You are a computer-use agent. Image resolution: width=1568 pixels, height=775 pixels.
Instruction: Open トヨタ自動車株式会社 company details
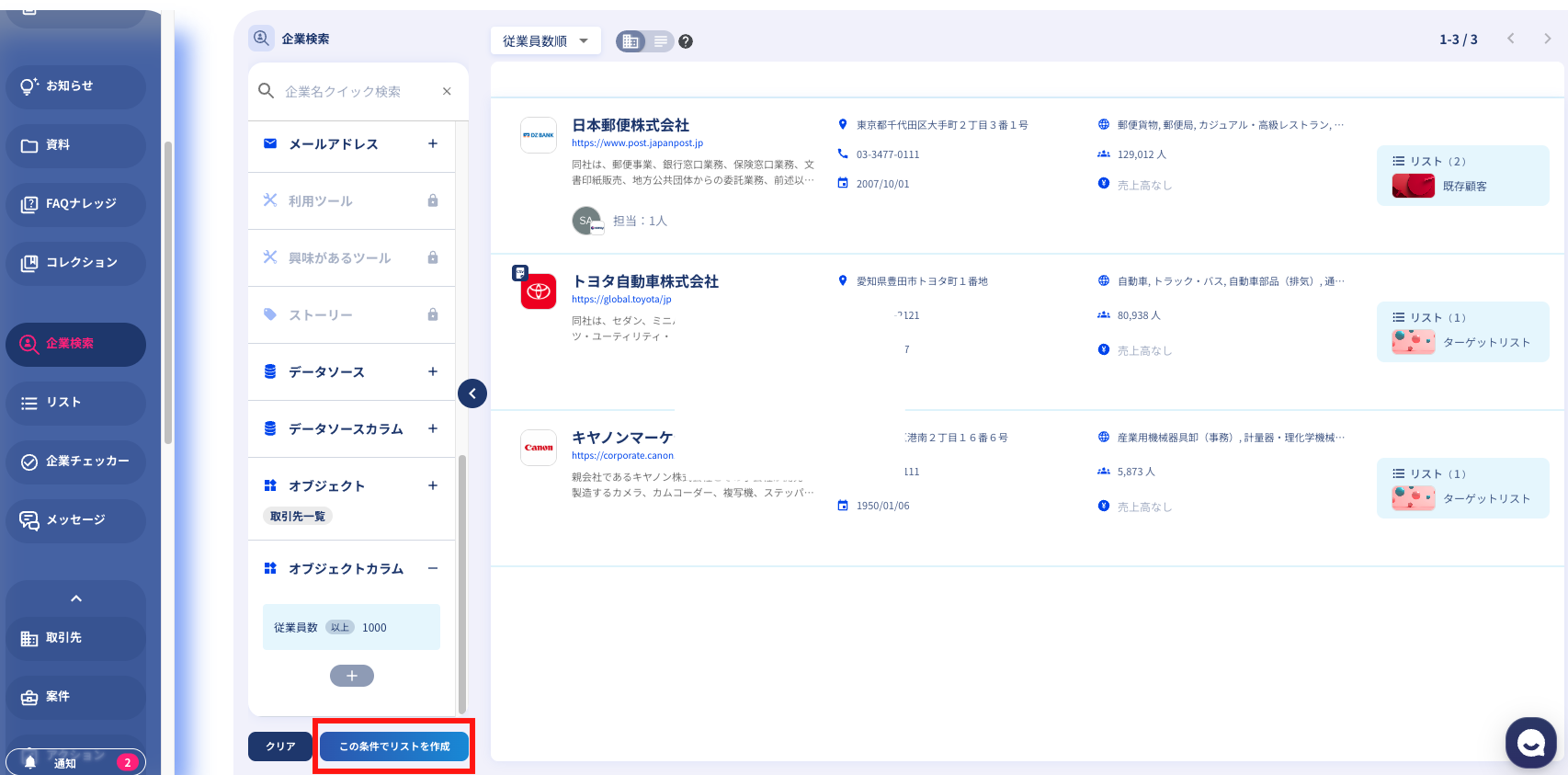pos(645,281)
